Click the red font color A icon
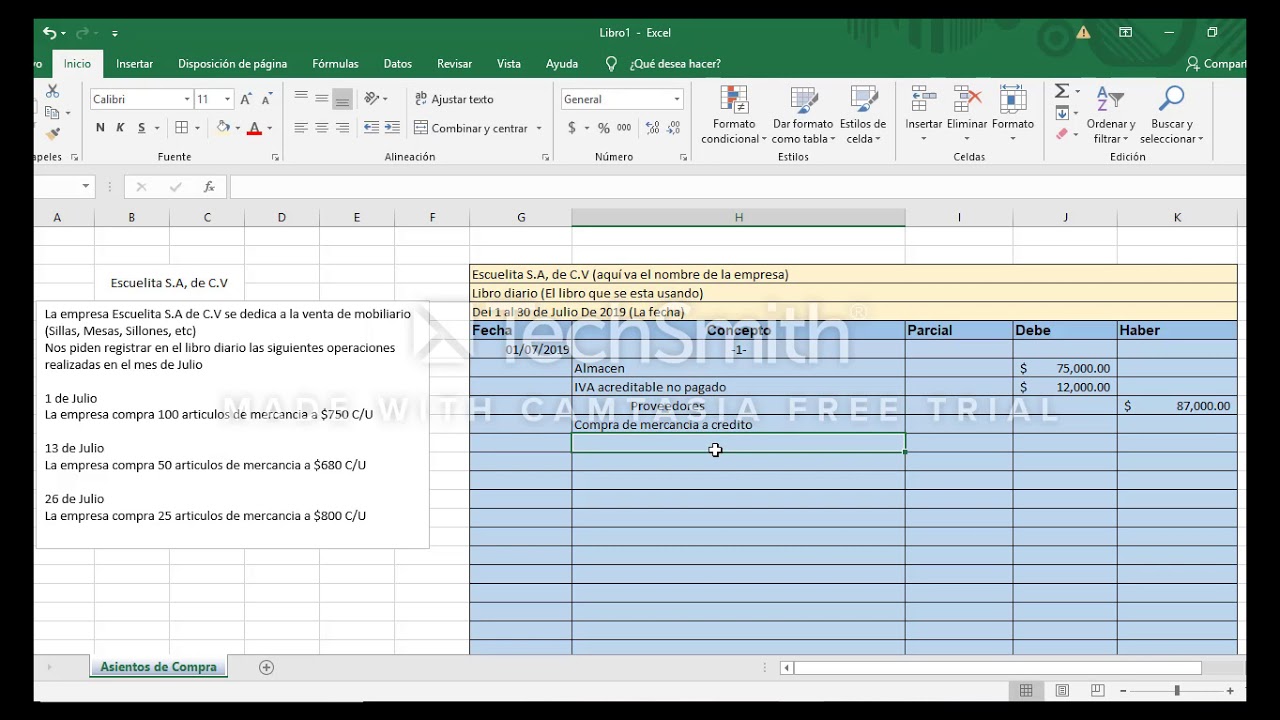1280x720 pixels. [x=254, y=128]
